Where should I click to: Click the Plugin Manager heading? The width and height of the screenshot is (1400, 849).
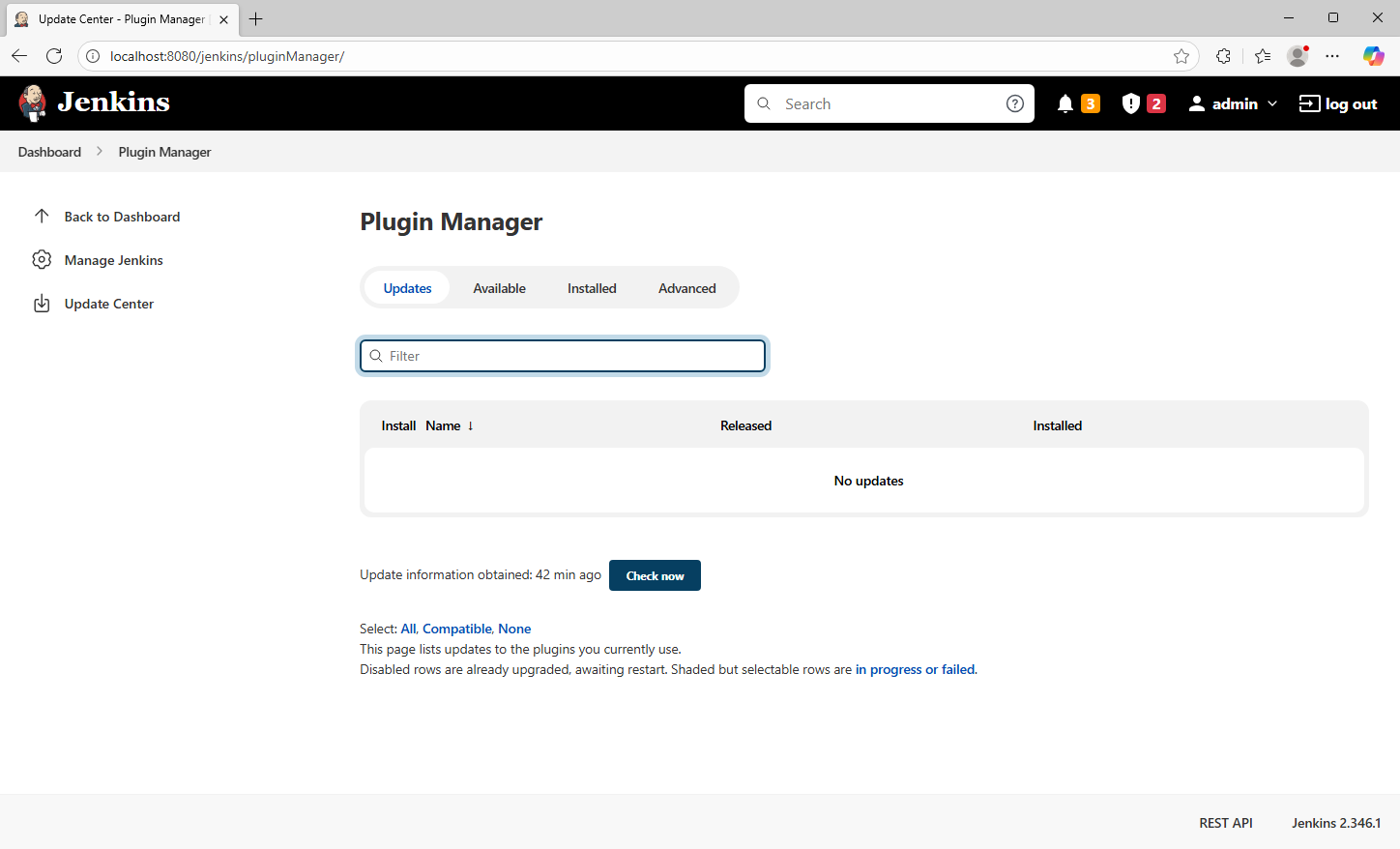pos(451,222)
